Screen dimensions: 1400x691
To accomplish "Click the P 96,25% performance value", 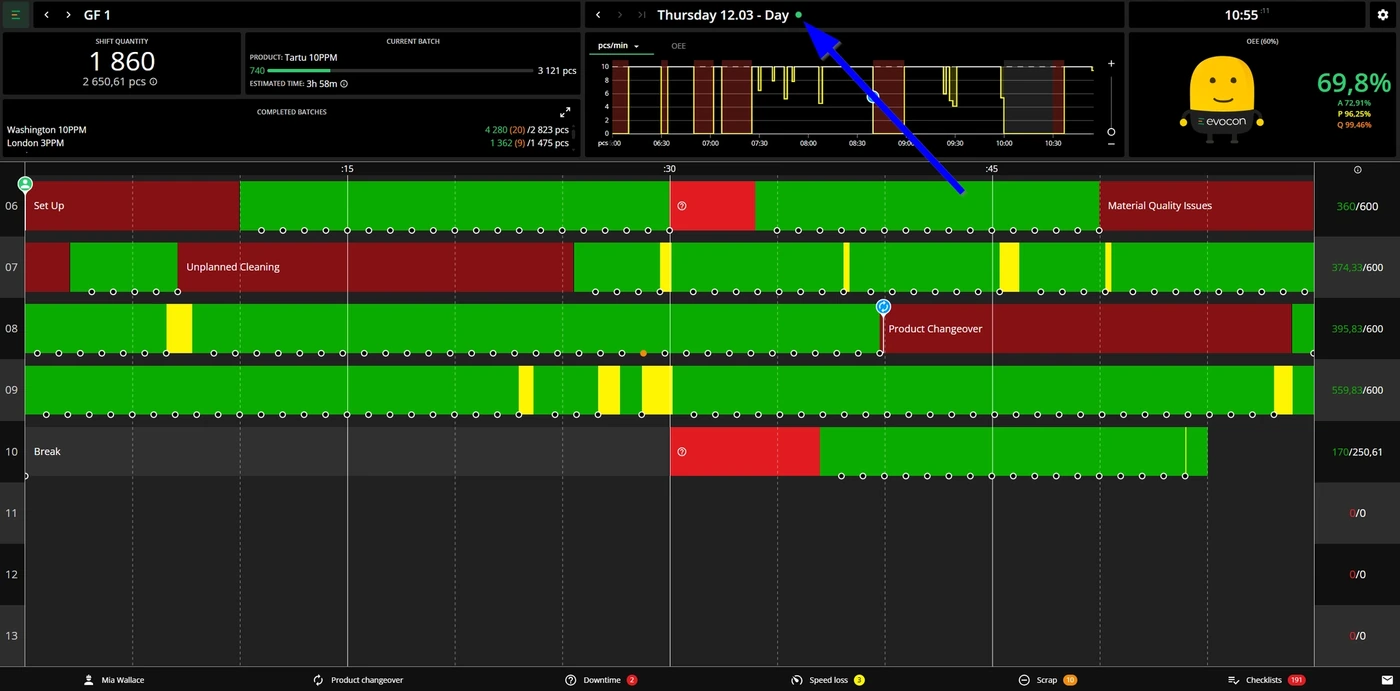I will click(1354, 114).
